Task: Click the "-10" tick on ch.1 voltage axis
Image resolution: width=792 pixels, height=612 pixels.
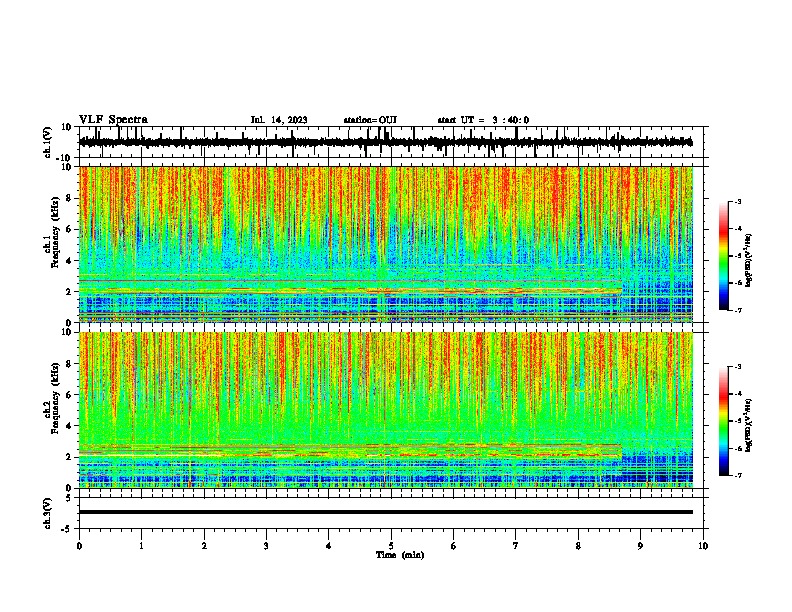Action: (65, 158)
